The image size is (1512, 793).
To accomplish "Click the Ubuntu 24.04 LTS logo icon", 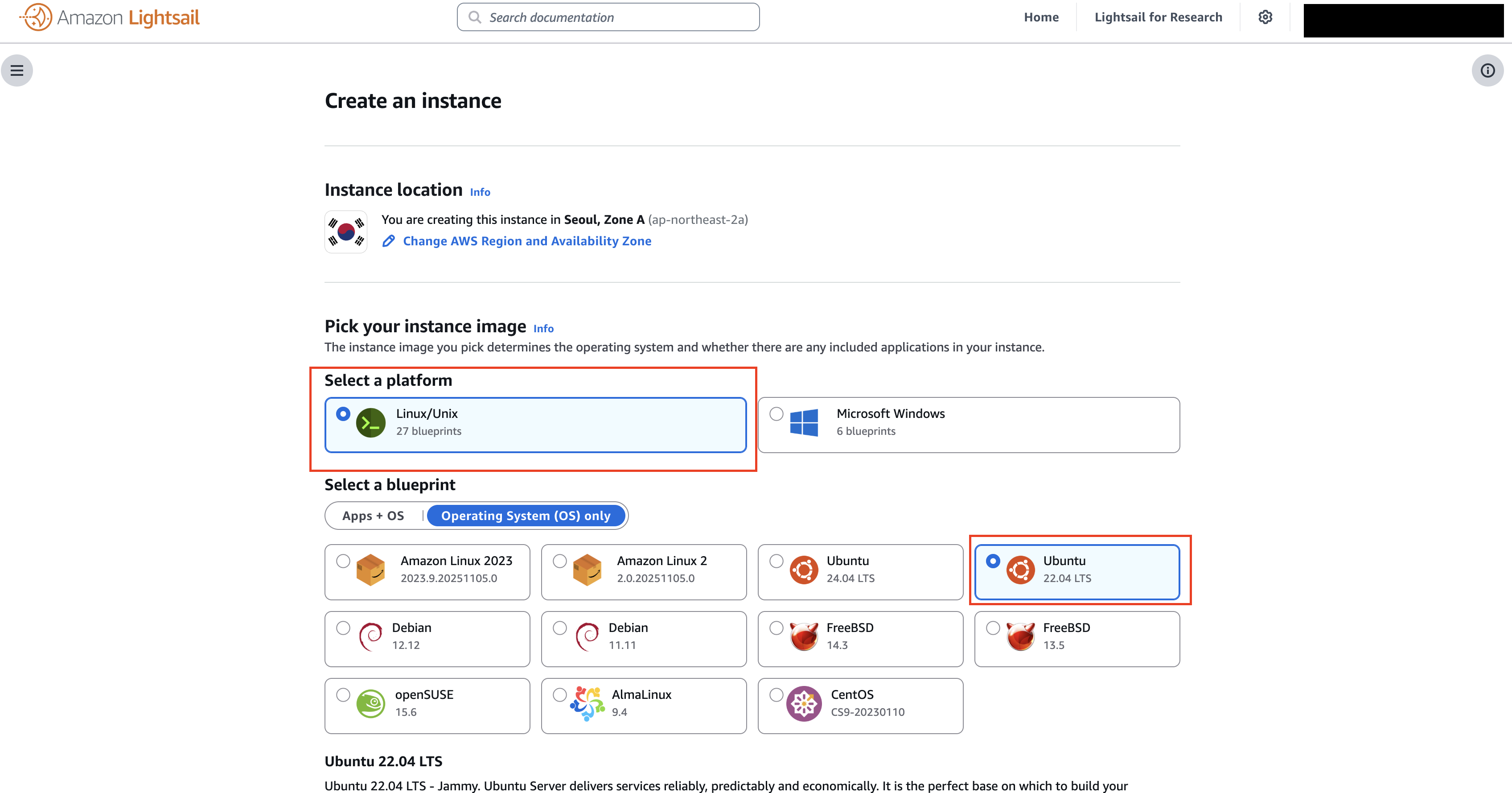I will (x=804, y=570).
